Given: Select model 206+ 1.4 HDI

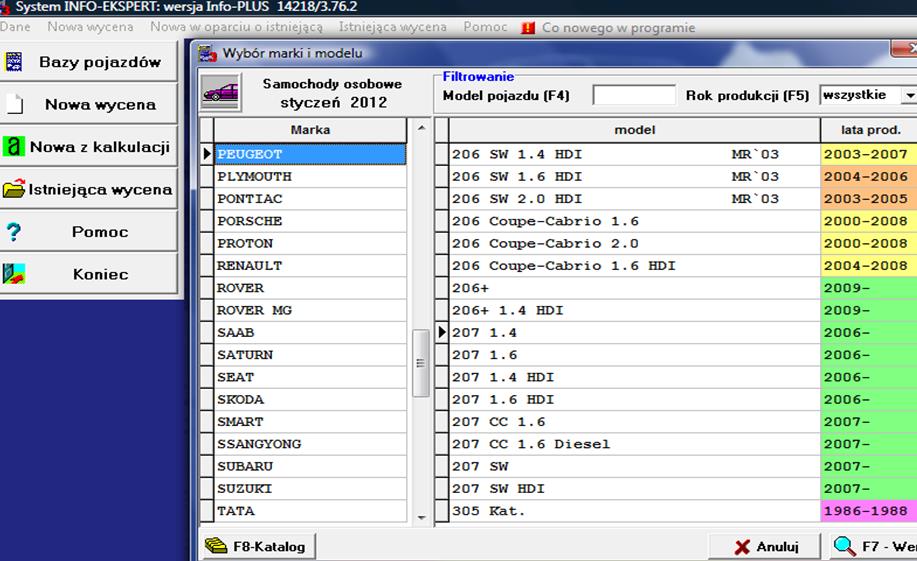Looking at the screenshot, I should tap(635, 310).
